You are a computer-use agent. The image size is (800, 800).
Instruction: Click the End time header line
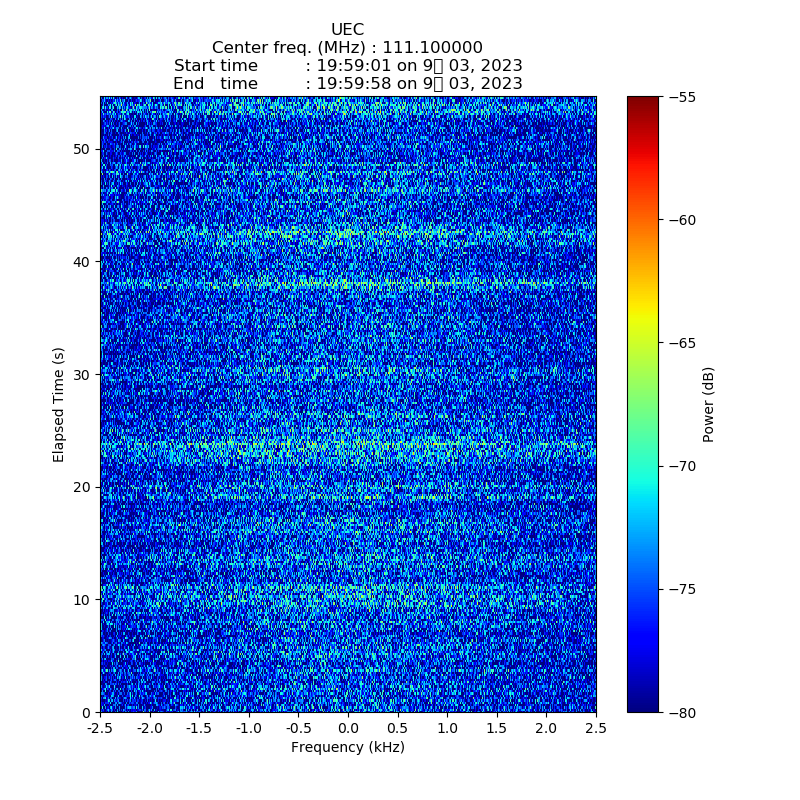coord(347,84)
